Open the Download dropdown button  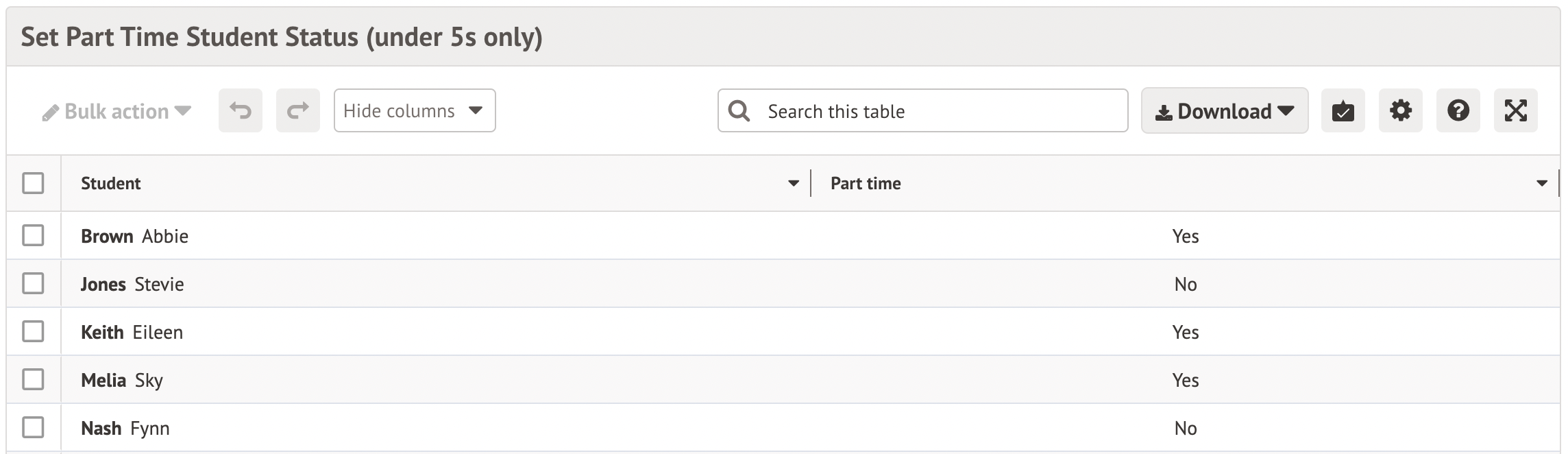[x=1224, y=110]
